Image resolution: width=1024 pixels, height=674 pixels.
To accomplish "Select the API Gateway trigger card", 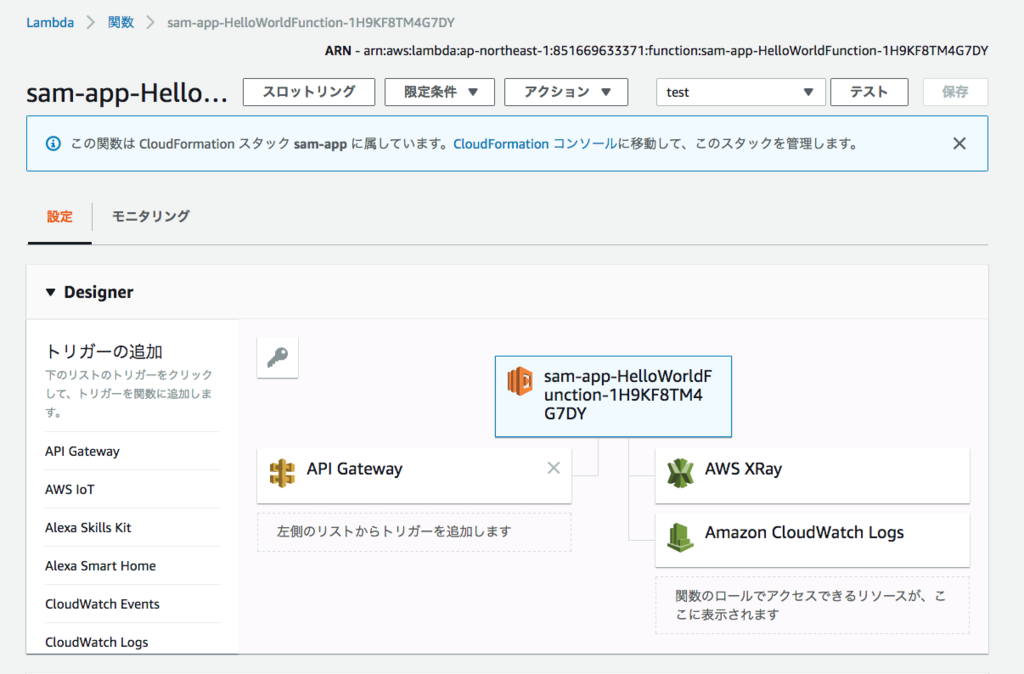I will pyautogui.click(x=414, y=475).
